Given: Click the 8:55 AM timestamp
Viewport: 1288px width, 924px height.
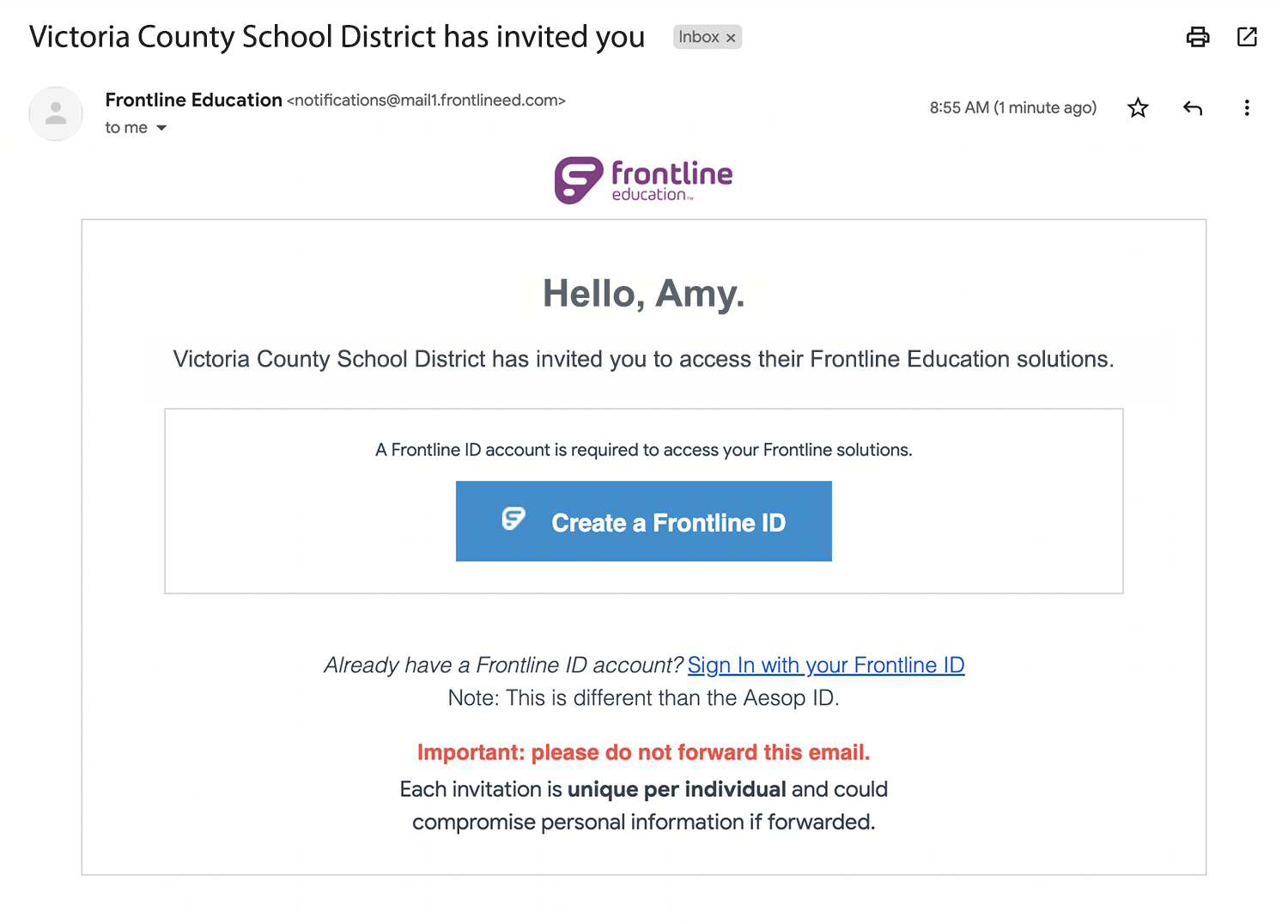Looking at the screenshot, I should click(x=1013, y=107).
